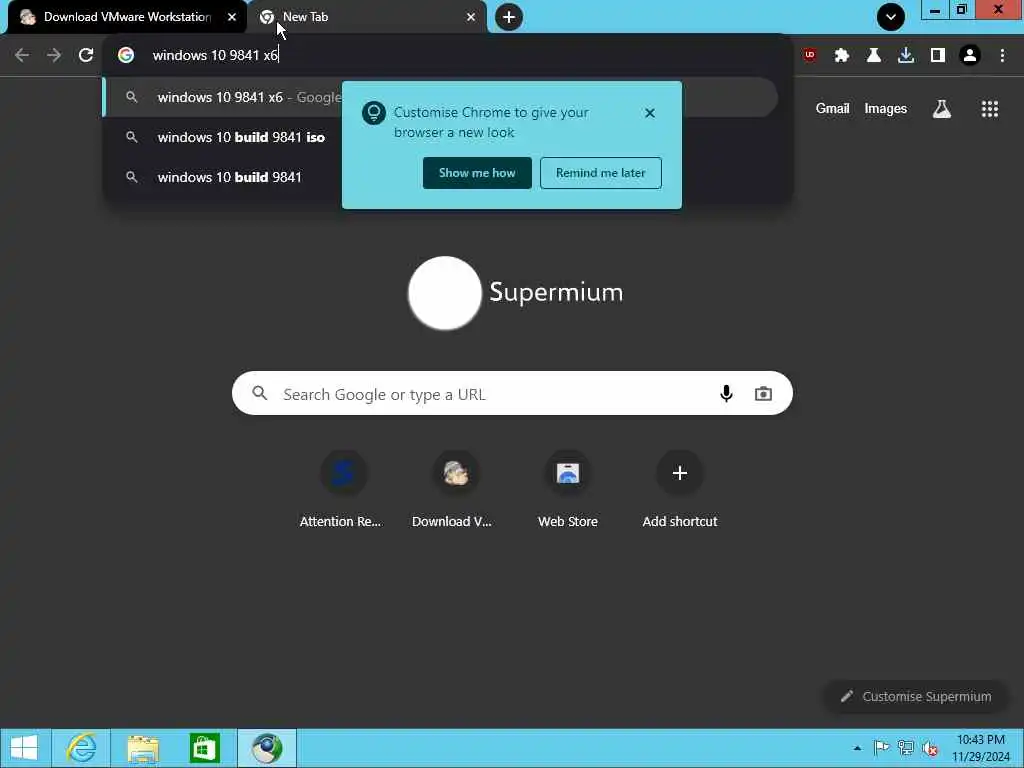The height and width of the screenshot is (768, 1024).
Task: Open a new tab with plus button
Action: tap(509, 17)
